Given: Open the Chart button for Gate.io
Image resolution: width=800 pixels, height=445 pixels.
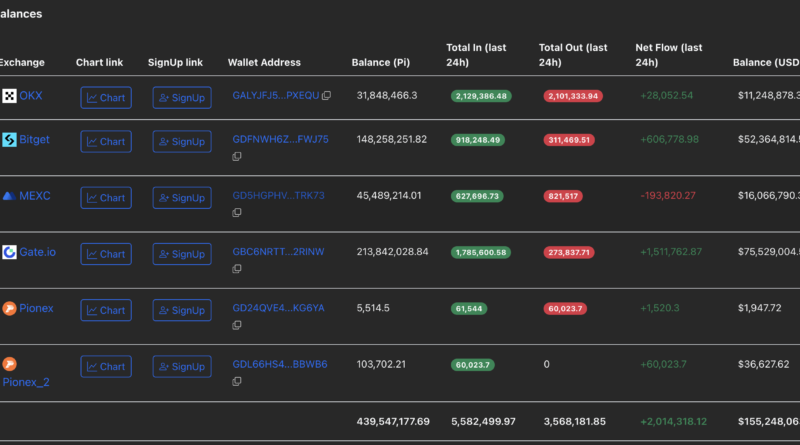Looking at the screenshot, I should [106, 254].
